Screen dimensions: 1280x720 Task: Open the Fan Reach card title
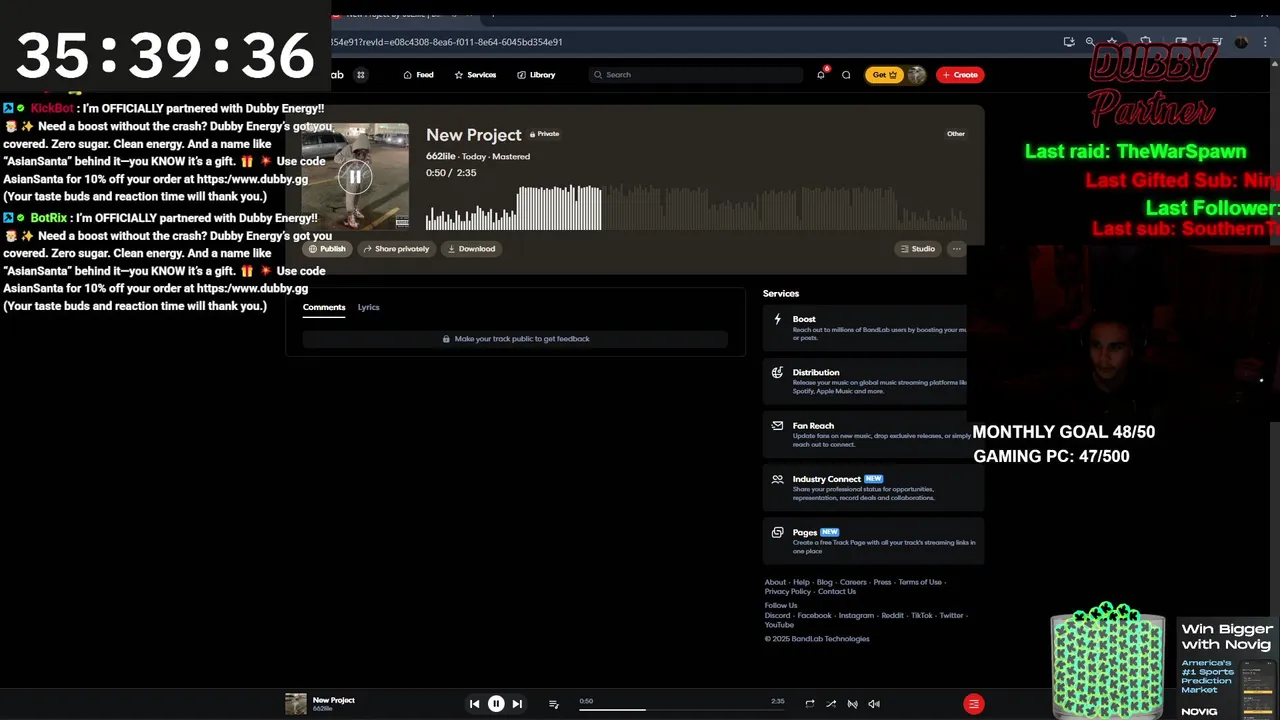point(813,425)
